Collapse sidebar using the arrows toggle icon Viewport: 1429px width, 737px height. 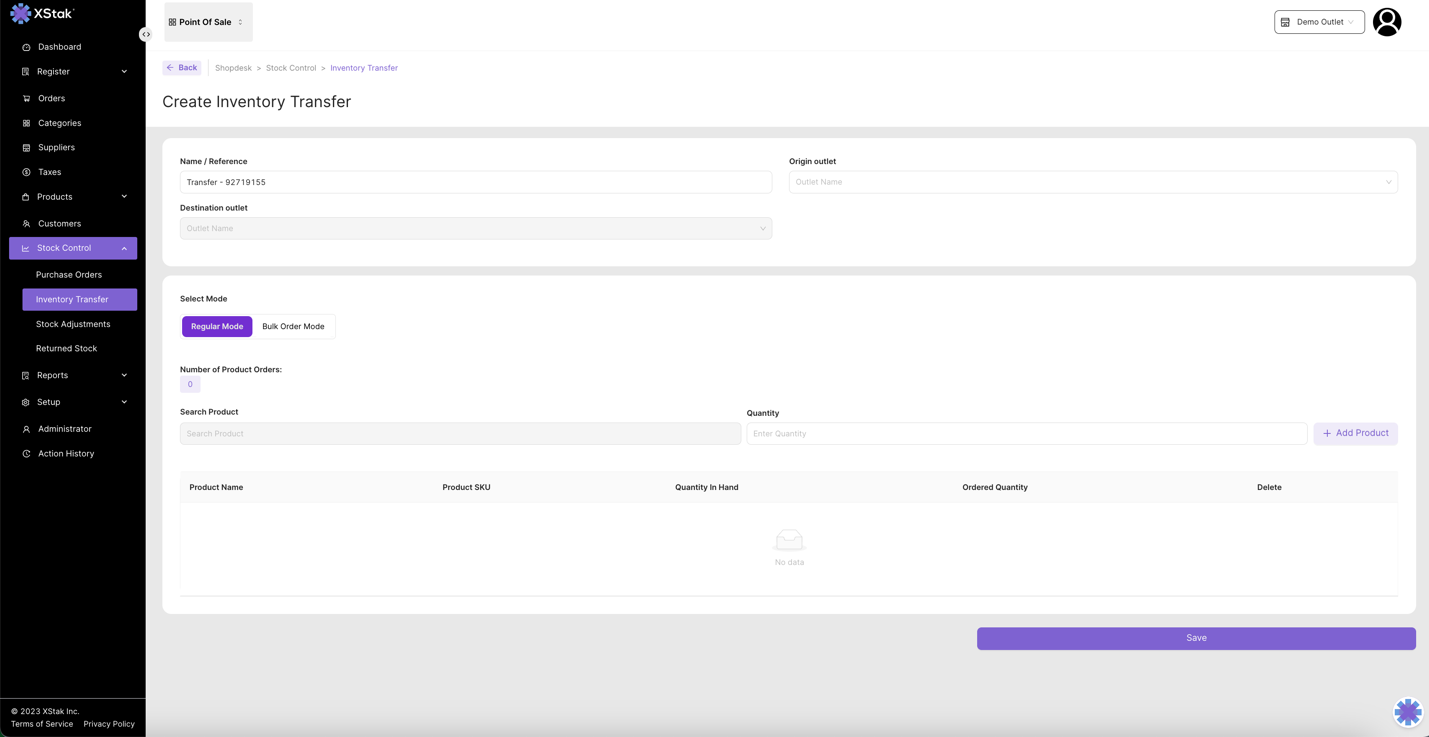pyautogui.click(x=146, y=34)
